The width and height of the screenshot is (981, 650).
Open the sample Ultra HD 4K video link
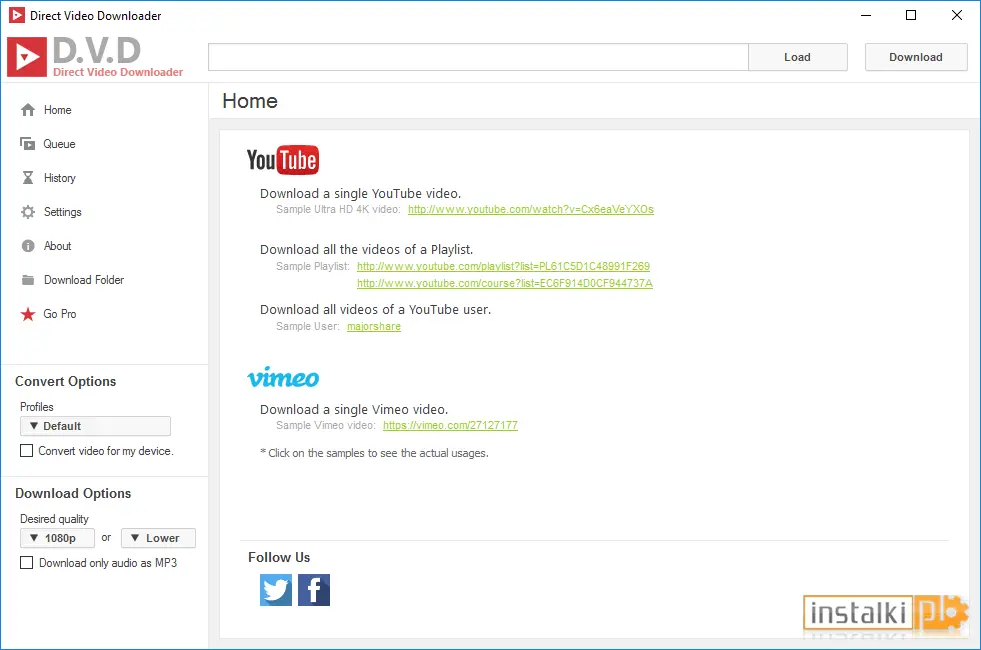pyautogui.click(x=531, y=210)
